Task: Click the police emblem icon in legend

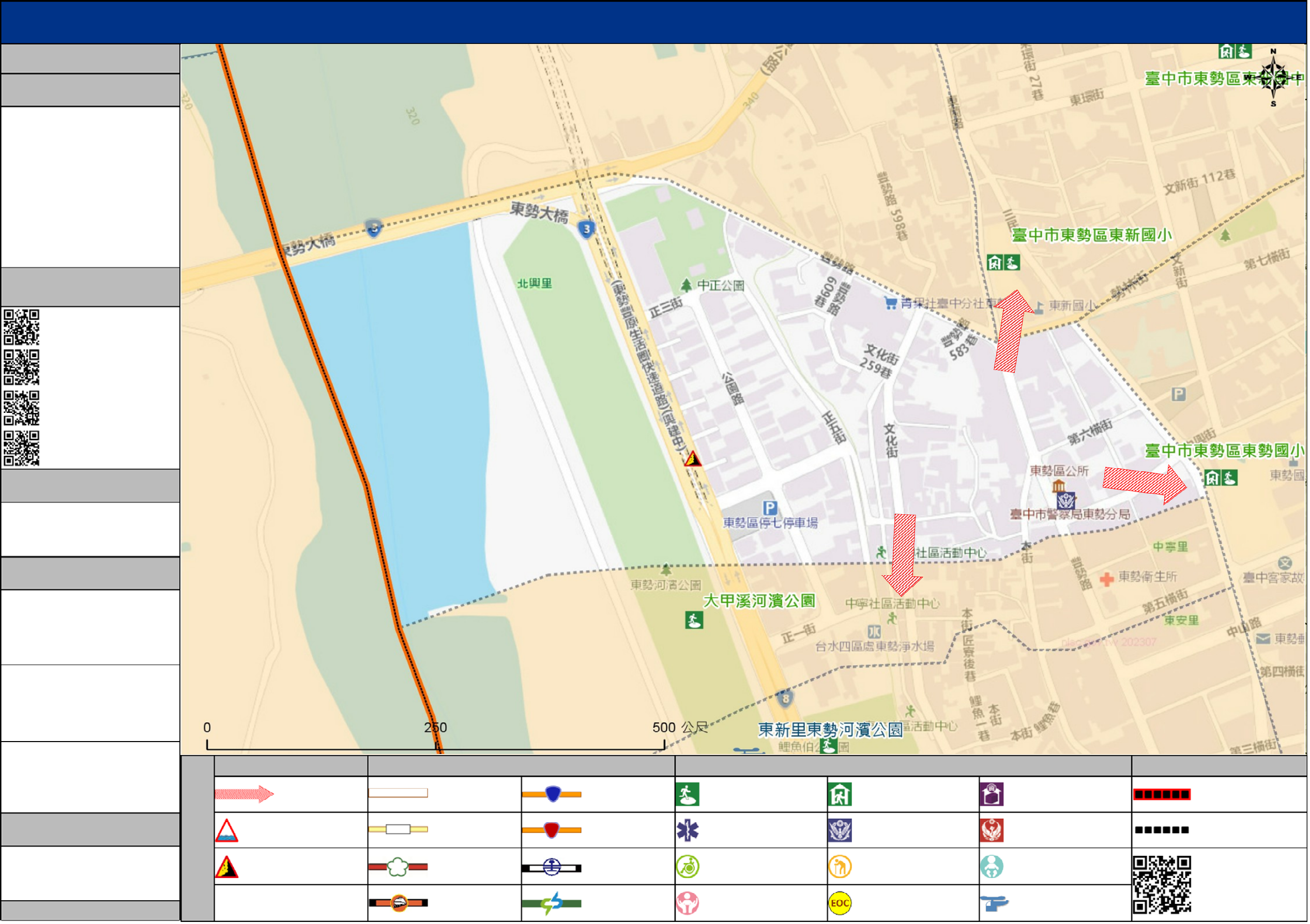Action: [x=841, y=830]
